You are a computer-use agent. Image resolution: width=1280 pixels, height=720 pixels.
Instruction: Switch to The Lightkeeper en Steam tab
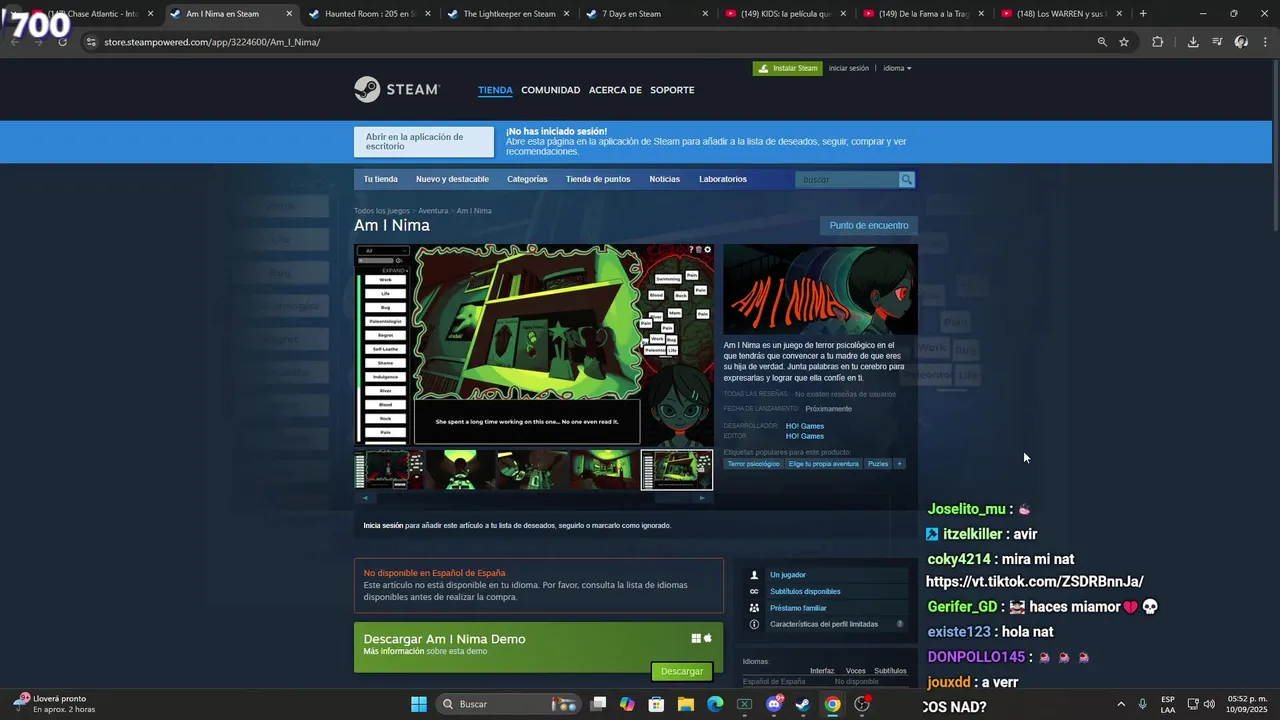tap(507, 14)
